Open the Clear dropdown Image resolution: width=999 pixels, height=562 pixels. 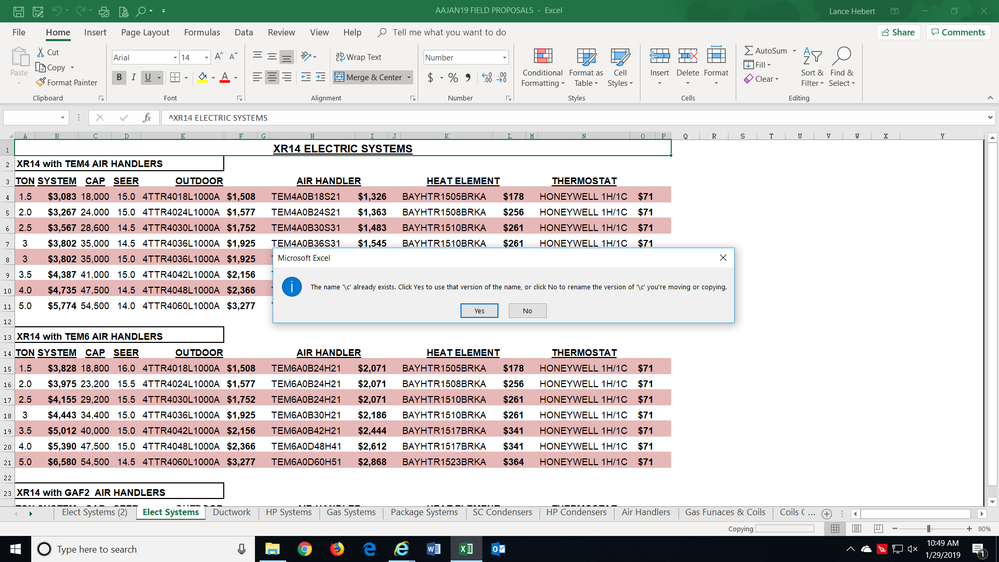761,79
